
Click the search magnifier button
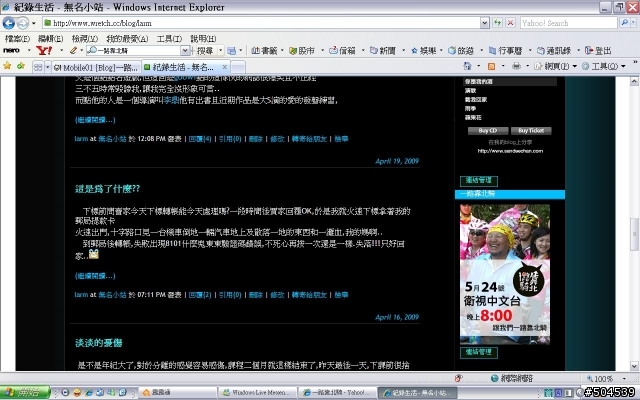(x=624, y=23)
